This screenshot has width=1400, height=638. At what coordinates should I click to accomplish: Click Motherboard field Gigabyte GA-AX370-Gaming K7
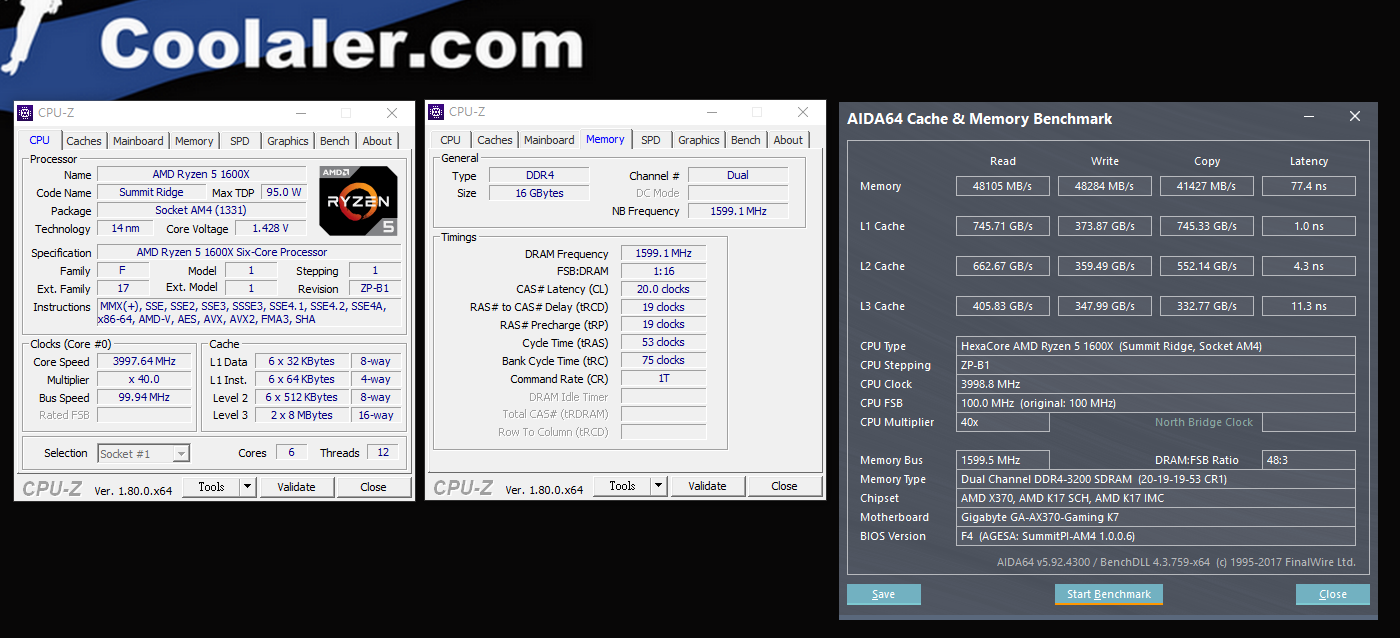(1156, 517)
